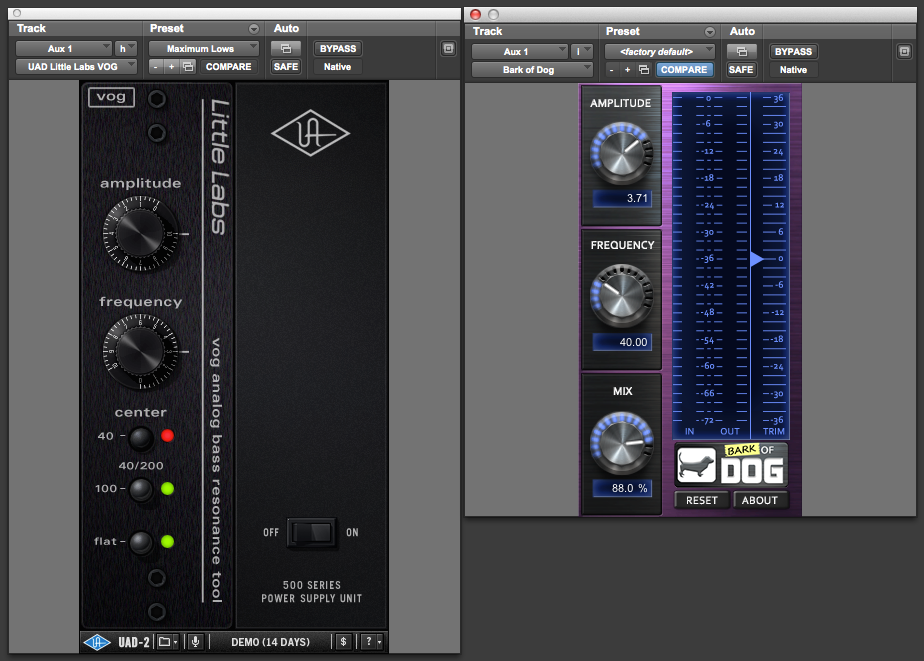Open the help icon's dropdown arrow in the UAD toolbar

click(380, 642)
